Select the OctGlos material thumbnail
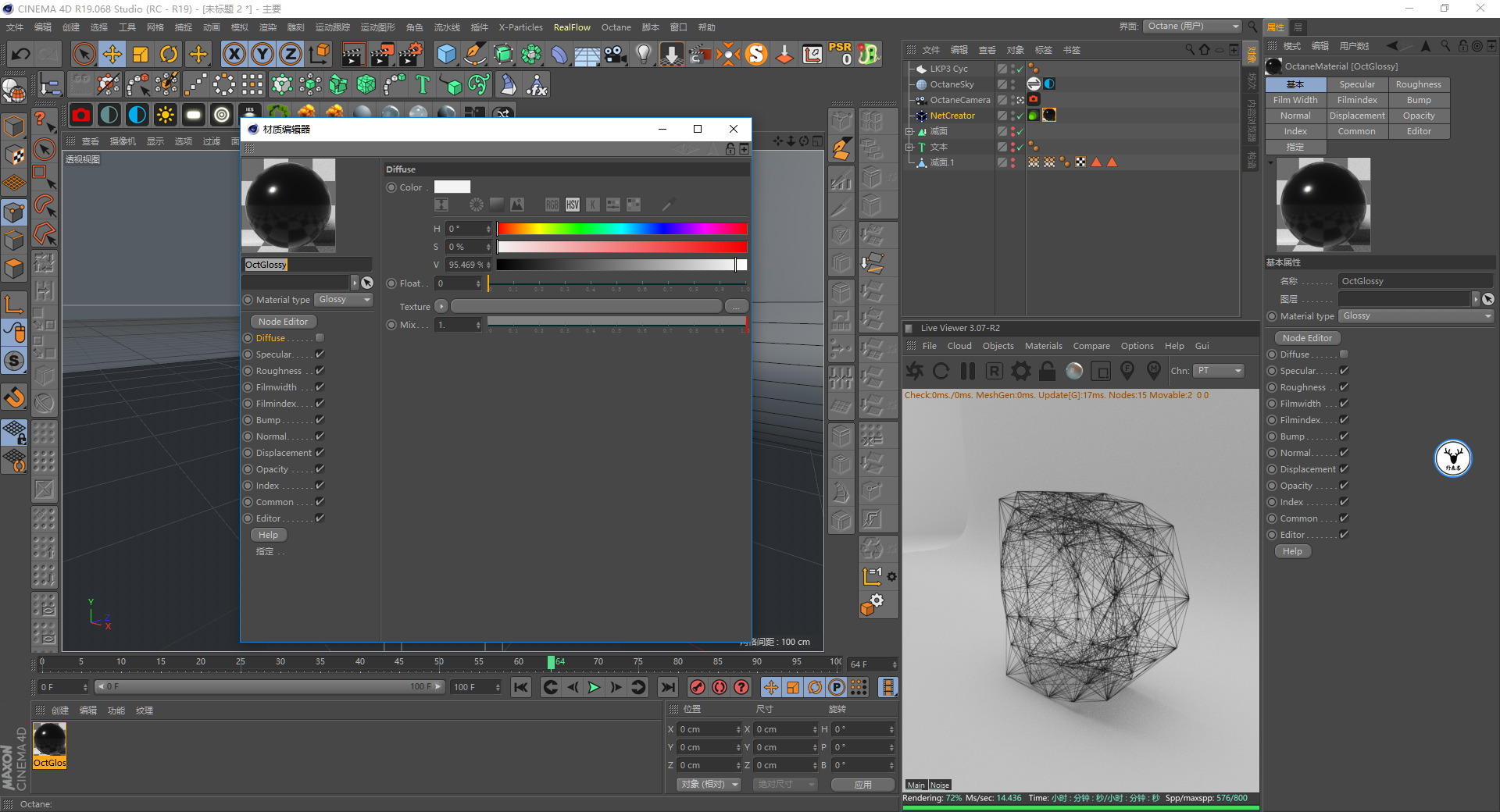Viewport: 1500px width, 812px height. coord(49,745)
